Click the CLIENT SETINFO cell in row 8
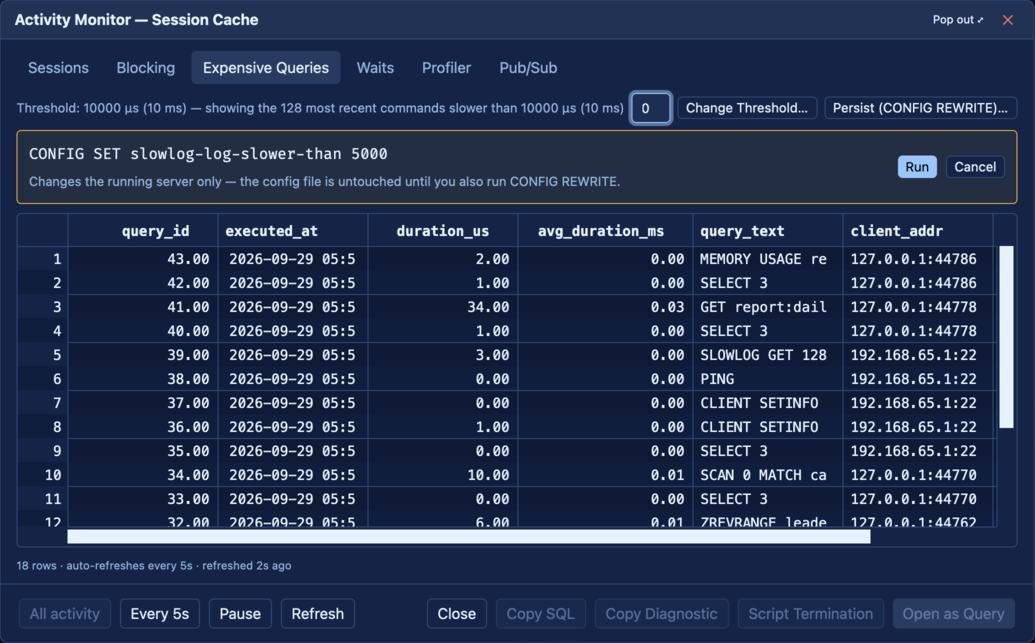The image size is (1035, 643). (x=768, y=427)
